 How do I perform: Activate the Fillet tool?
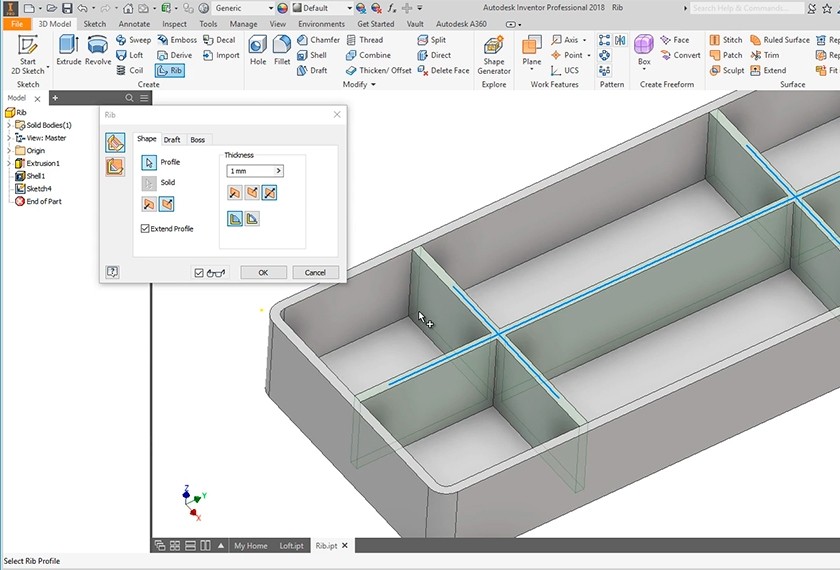283,49
